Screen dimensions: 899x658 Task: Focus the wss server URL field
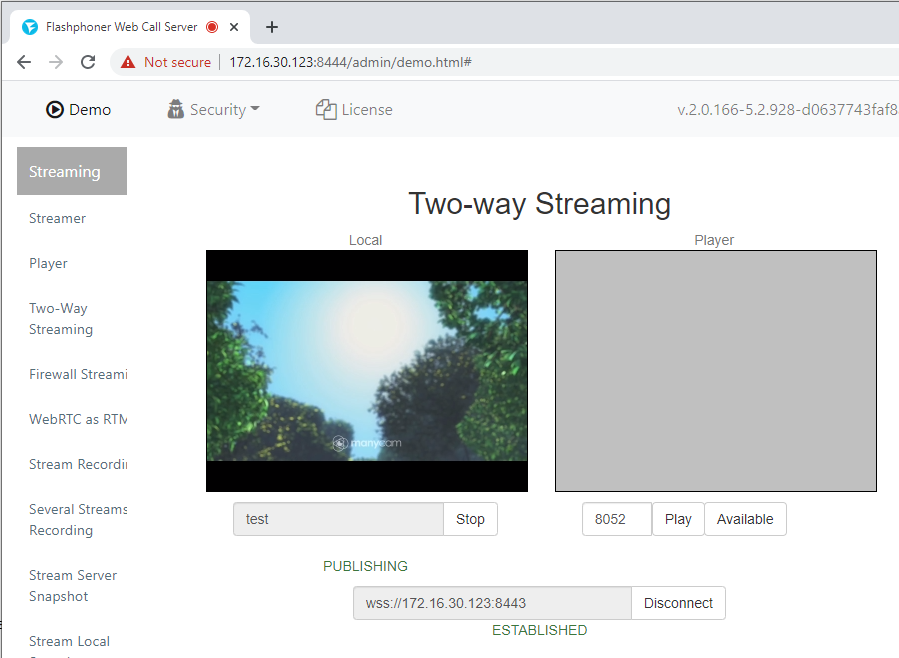click(x=492, y=603)
